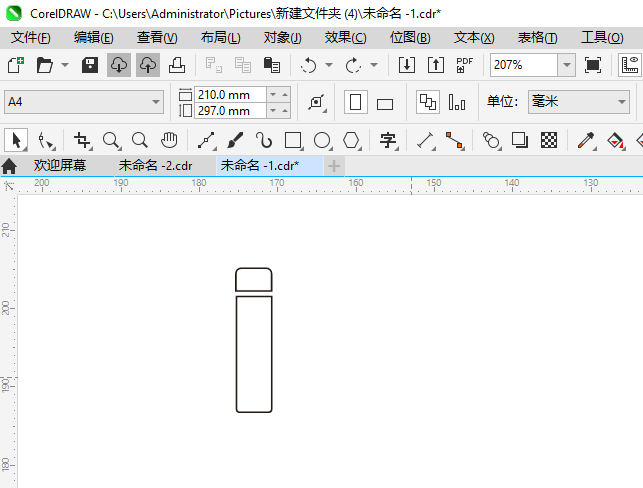This screenshot has height=488, width=643.
Task: Redo the last undone action
Action: 353,65
